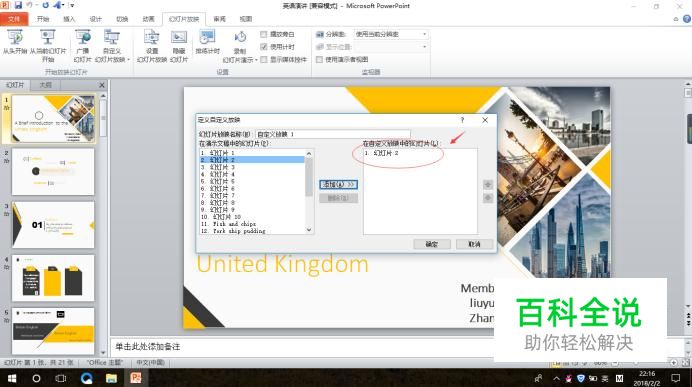The image size is (692, 387).
Task: Customize Quick Access Toolbar dropdown arrow
Action: (x=72, y=5)
